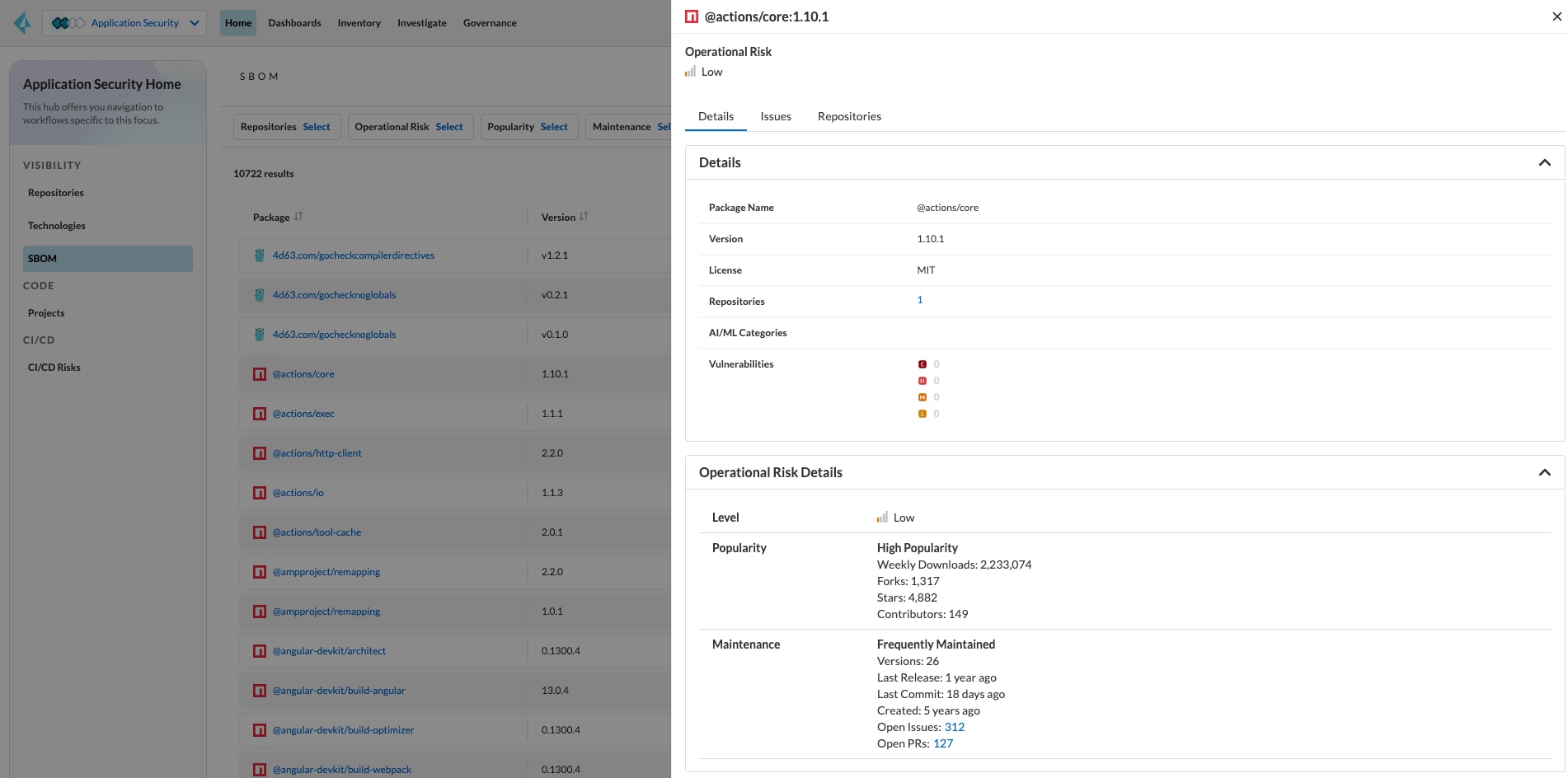1568x778 pixels.
Task: Click the npm icon beside @actions/http-client
Action: tap(260, 453)
